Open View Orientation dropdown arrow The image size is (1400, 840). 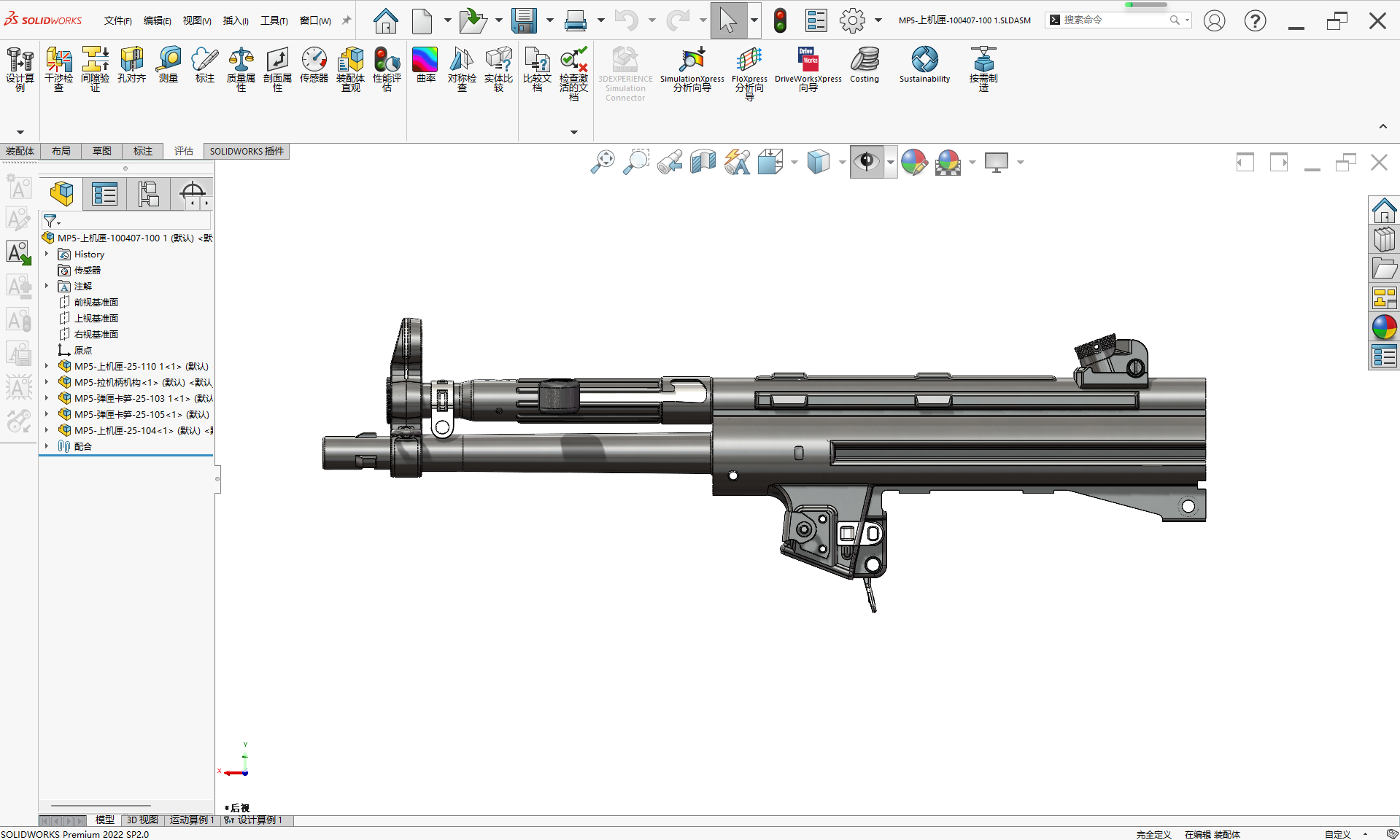[x=794, y=163]
